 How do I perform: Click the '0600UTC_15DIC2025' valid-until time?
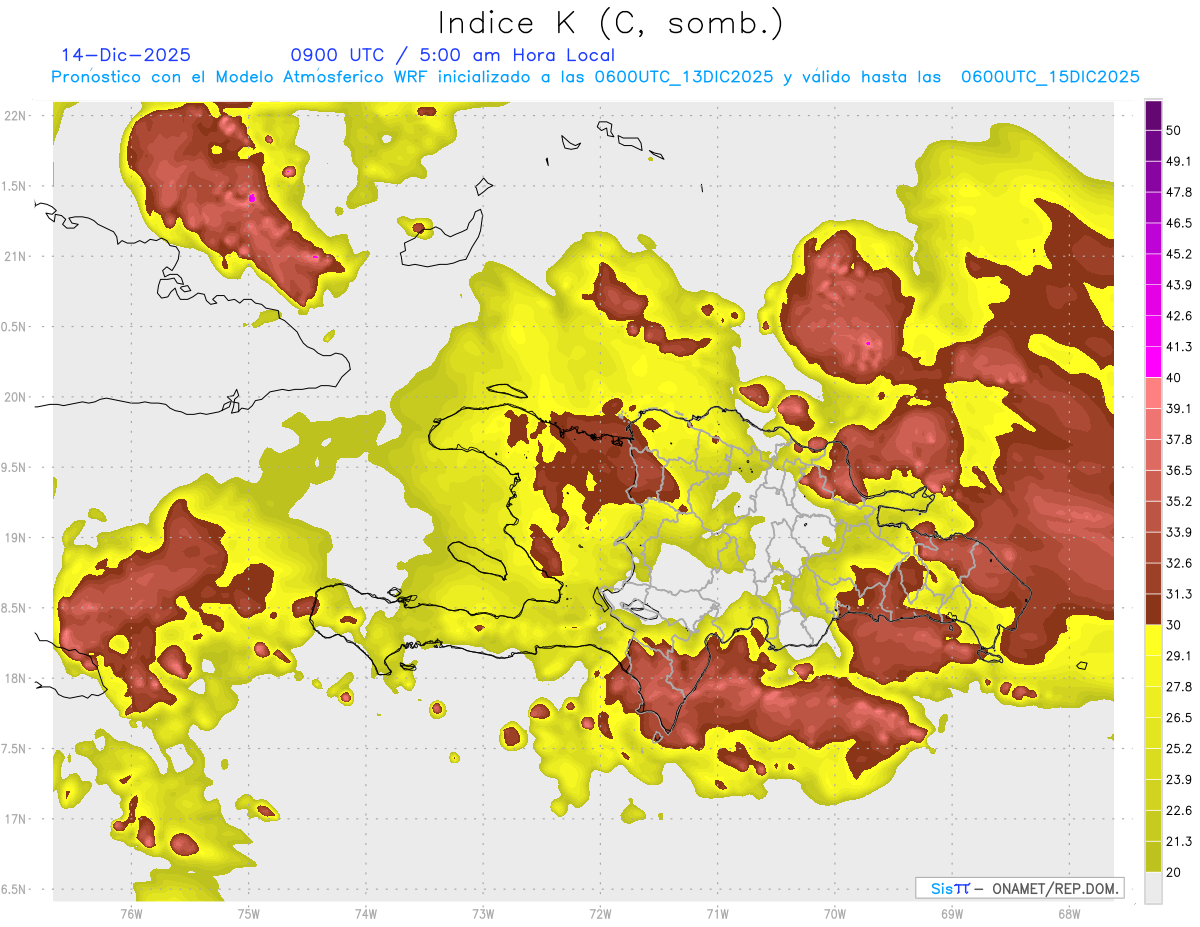pos(1050,76)
